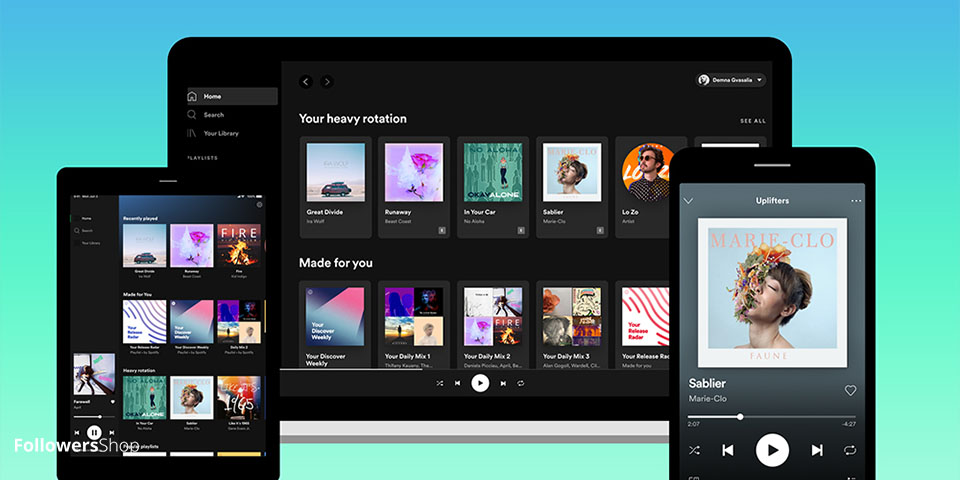Collapse the phone now-playing view with chevron
The image size is (960, 480).
click(688, 201)
